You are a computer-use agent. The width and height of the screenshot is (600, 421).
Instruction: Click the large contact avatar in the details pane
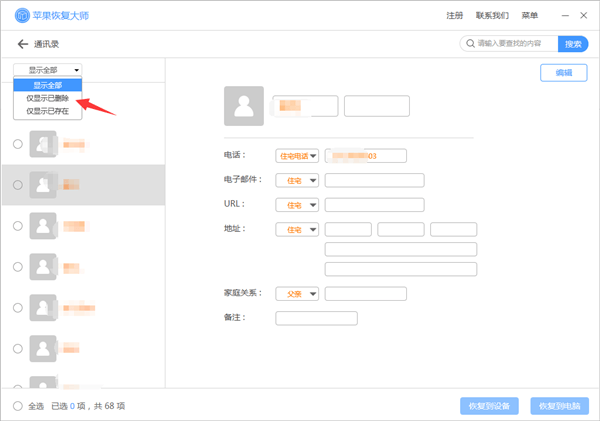click(244, 106)
